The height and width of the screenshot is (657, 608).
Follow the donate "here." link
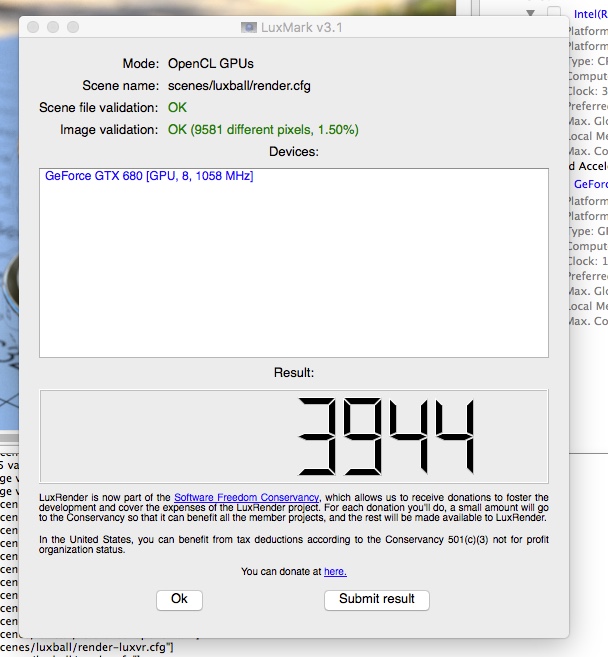tap(335, 572)
